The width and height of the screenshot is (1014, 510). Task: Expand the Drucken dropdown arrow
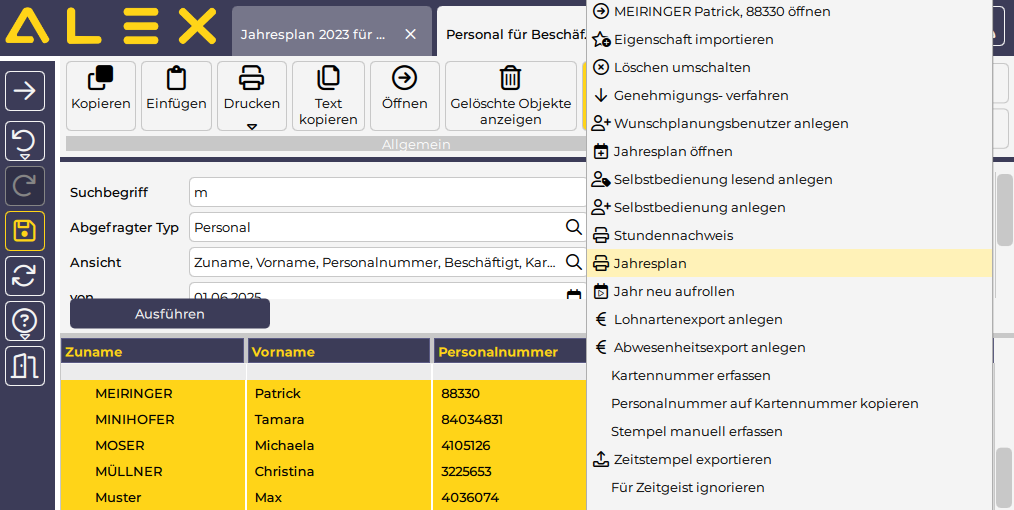[x=252, y=126]
